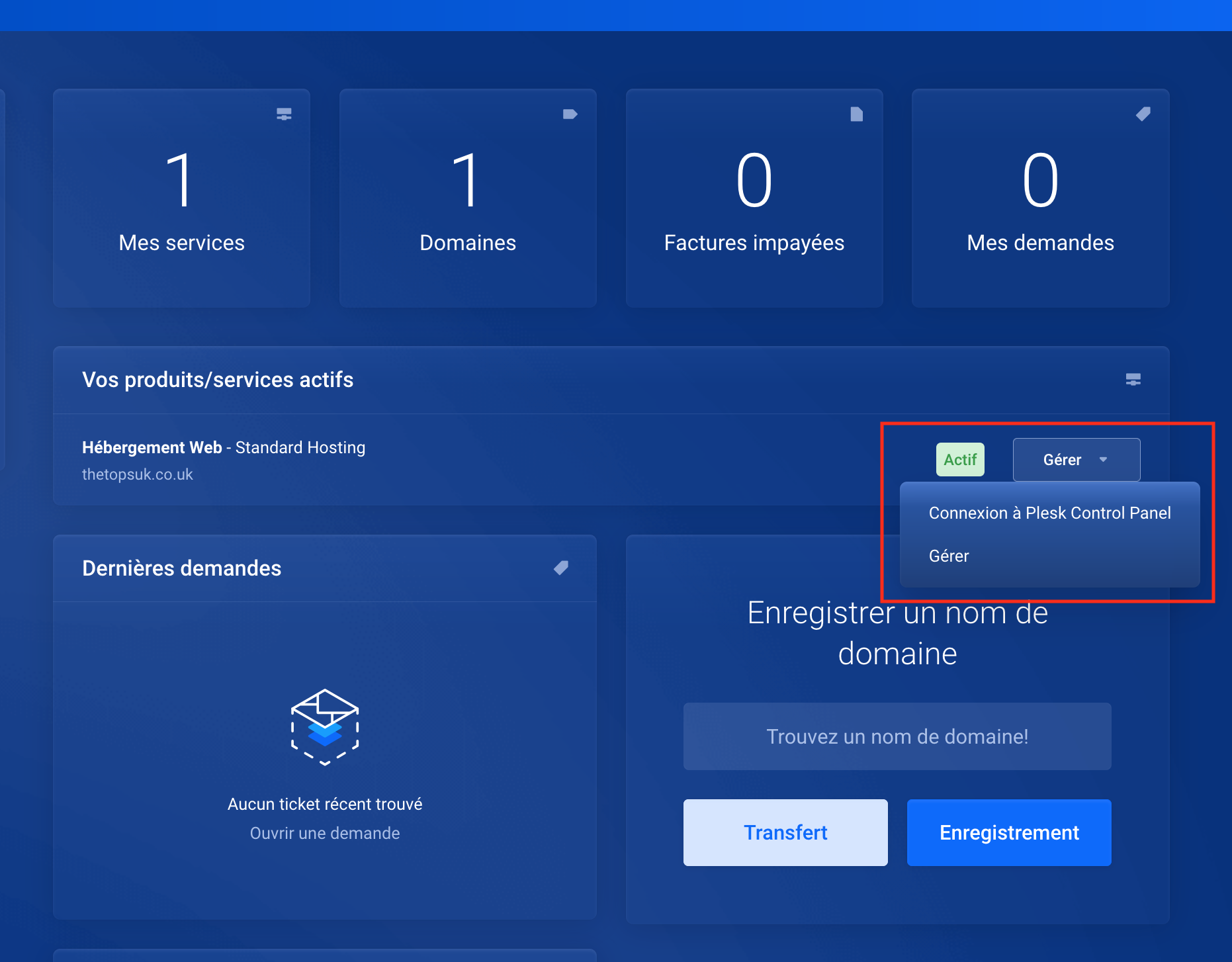The image size is (1232, 962).
Task: Click the Enregistrement button
Action: click(x=1008, y=832)
